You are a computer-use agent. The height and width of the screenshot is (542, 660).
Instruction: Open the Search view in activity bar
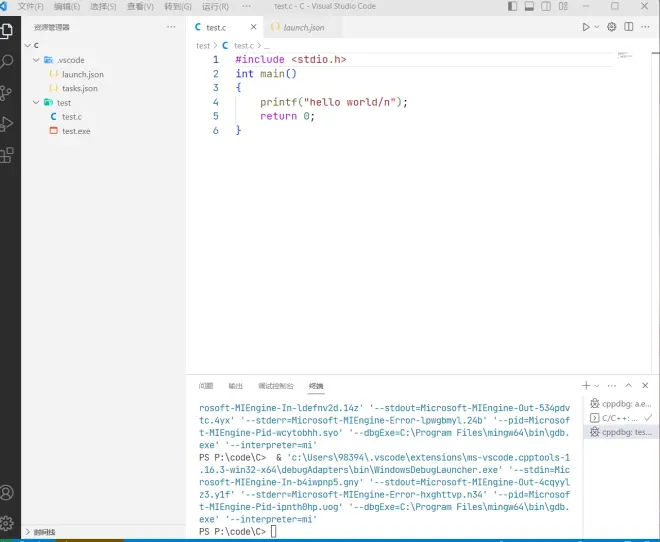click(9, 62)
